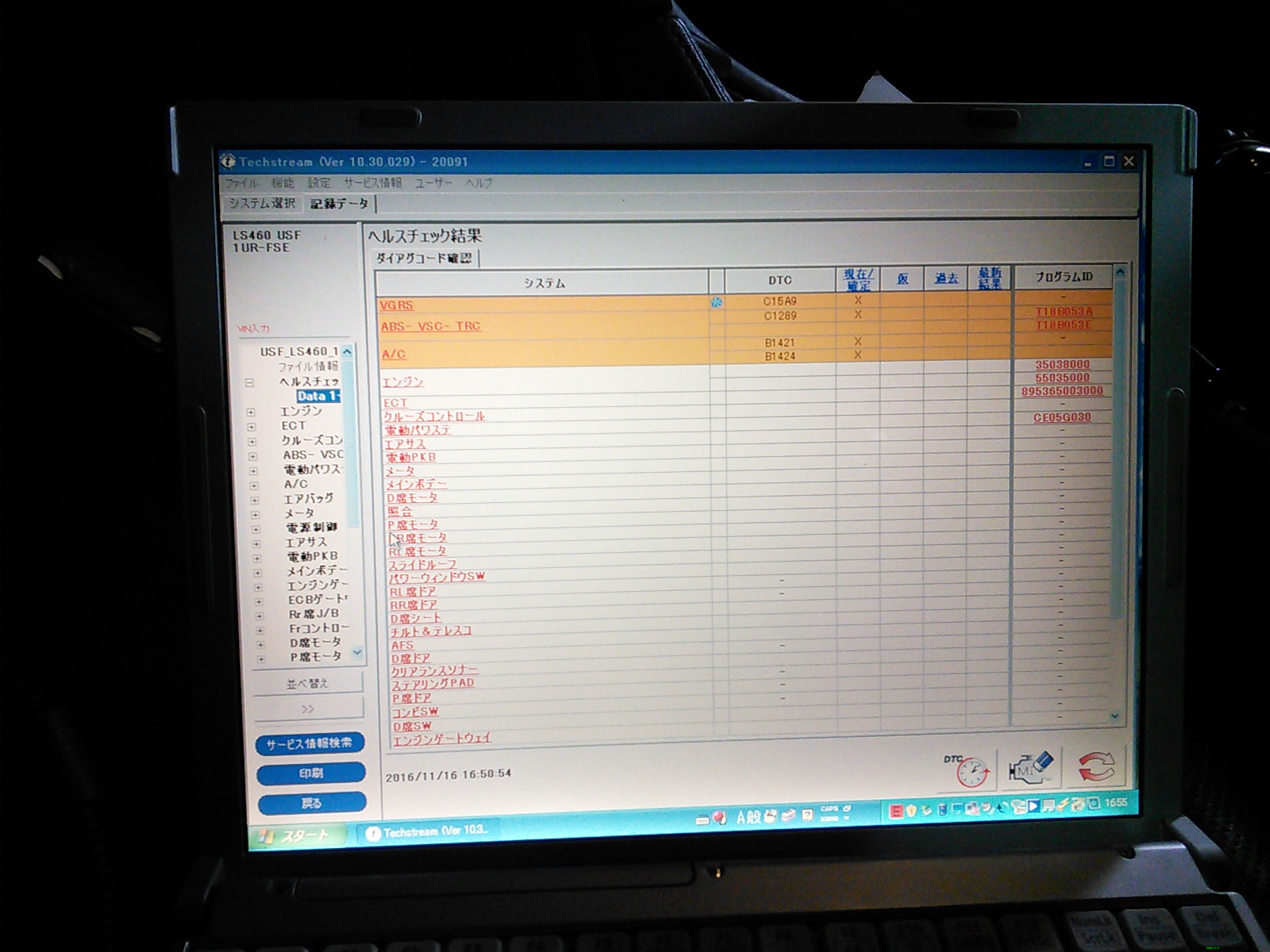Click the IME red ball pad icon
Screen dimensions: 1270x952
(x=720, y=818)
